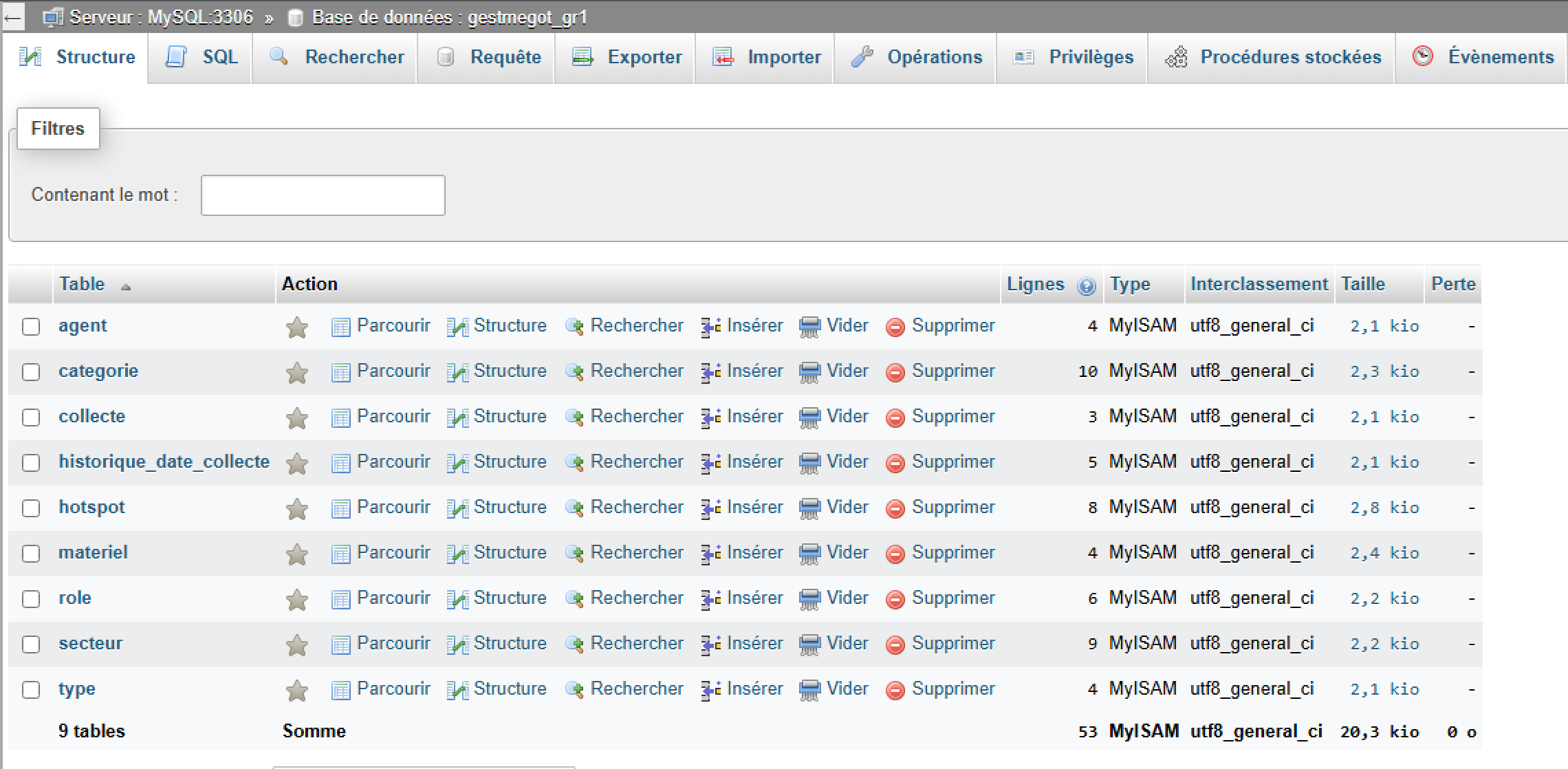Open the hotspot table link
Viewport: 1568px width, 769px height.
tap(91, 508)
